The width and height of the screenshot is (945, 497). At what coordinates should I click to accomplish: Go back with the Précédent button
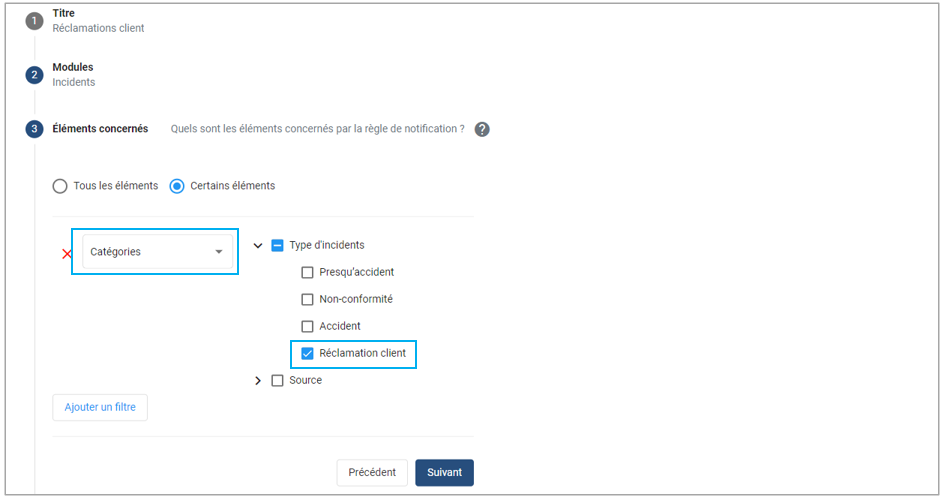pos(372,472)
